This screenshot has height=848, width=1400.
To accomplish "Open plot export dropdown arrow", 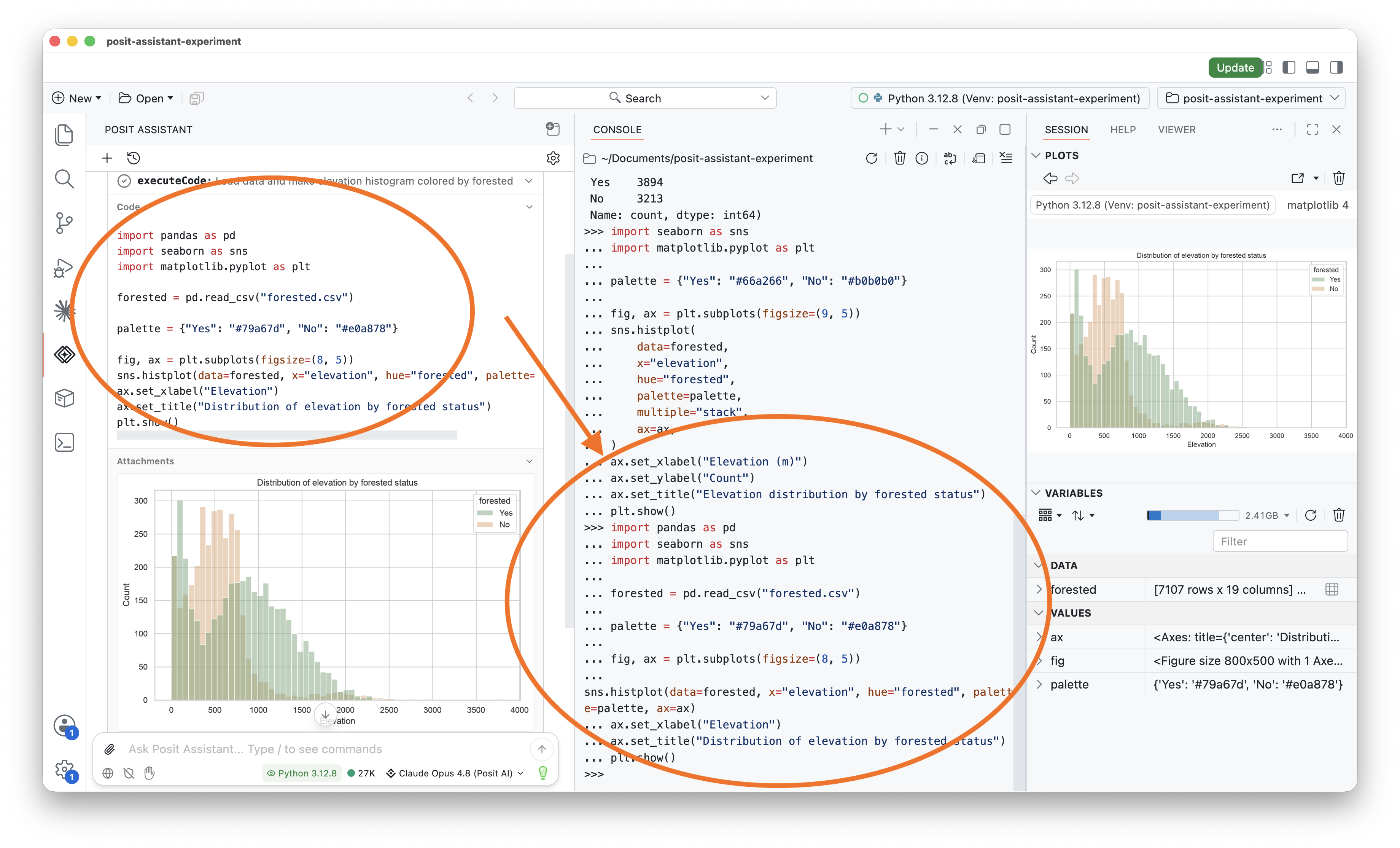I will 1316,179.
